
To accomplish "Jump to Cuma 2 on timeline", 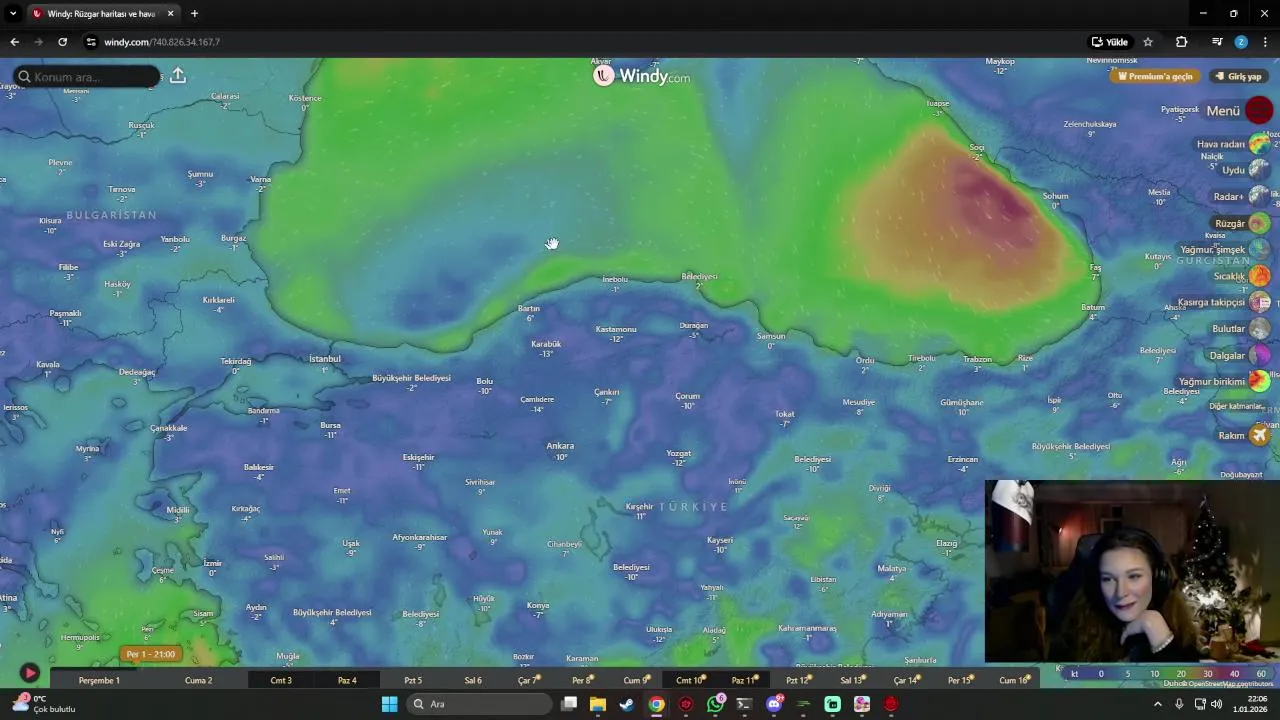I will tap(198, 680).
